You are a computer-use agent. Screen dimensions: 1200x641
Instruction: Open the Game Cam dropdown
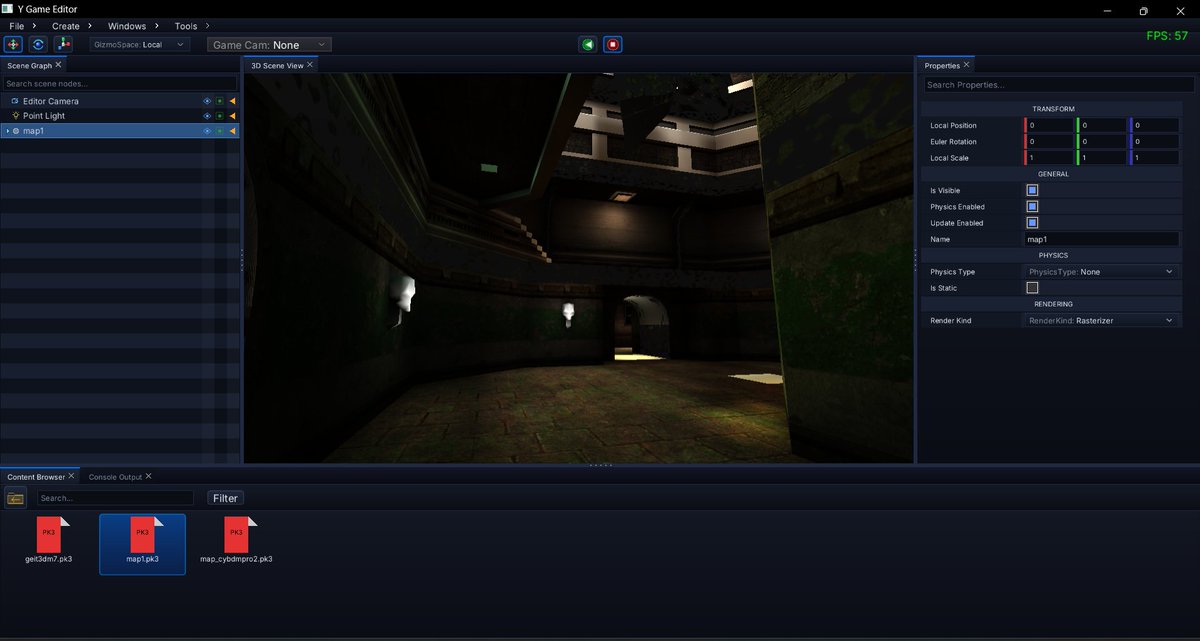[270, 44]
